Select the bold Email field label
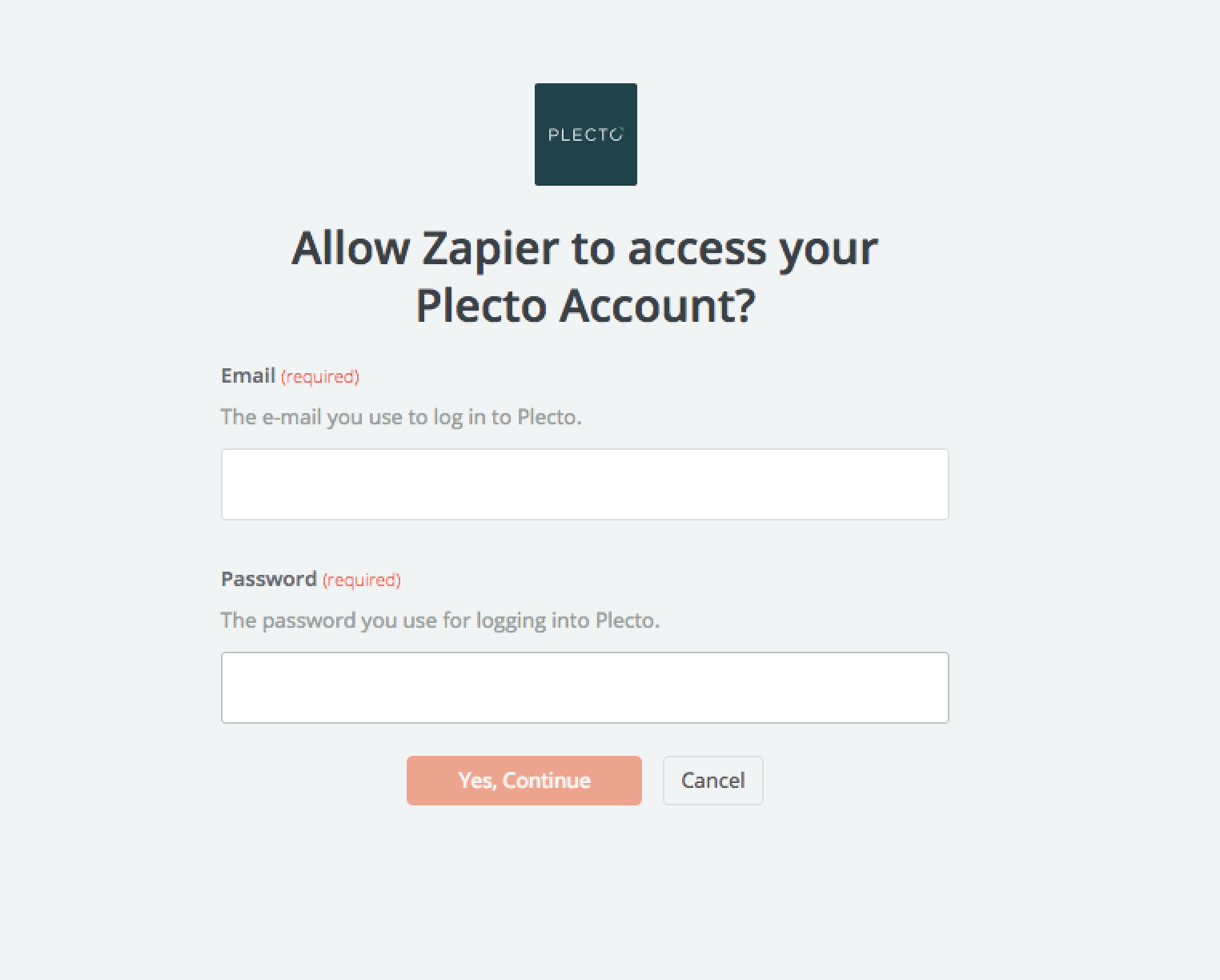The width and height of the screenshot is (1220, 980). (248, 376)
